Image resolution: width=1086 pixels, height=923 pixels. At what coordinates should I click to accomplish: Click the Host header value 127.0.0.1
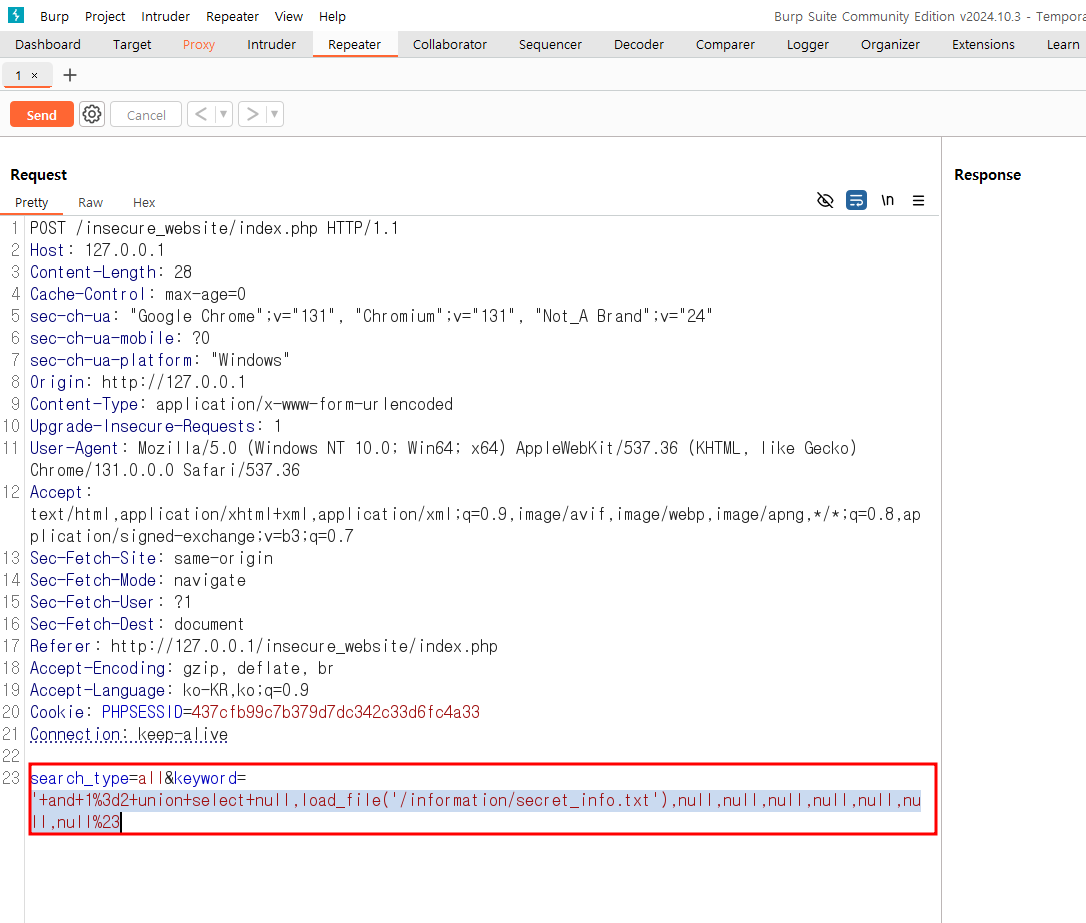point(125,250)
